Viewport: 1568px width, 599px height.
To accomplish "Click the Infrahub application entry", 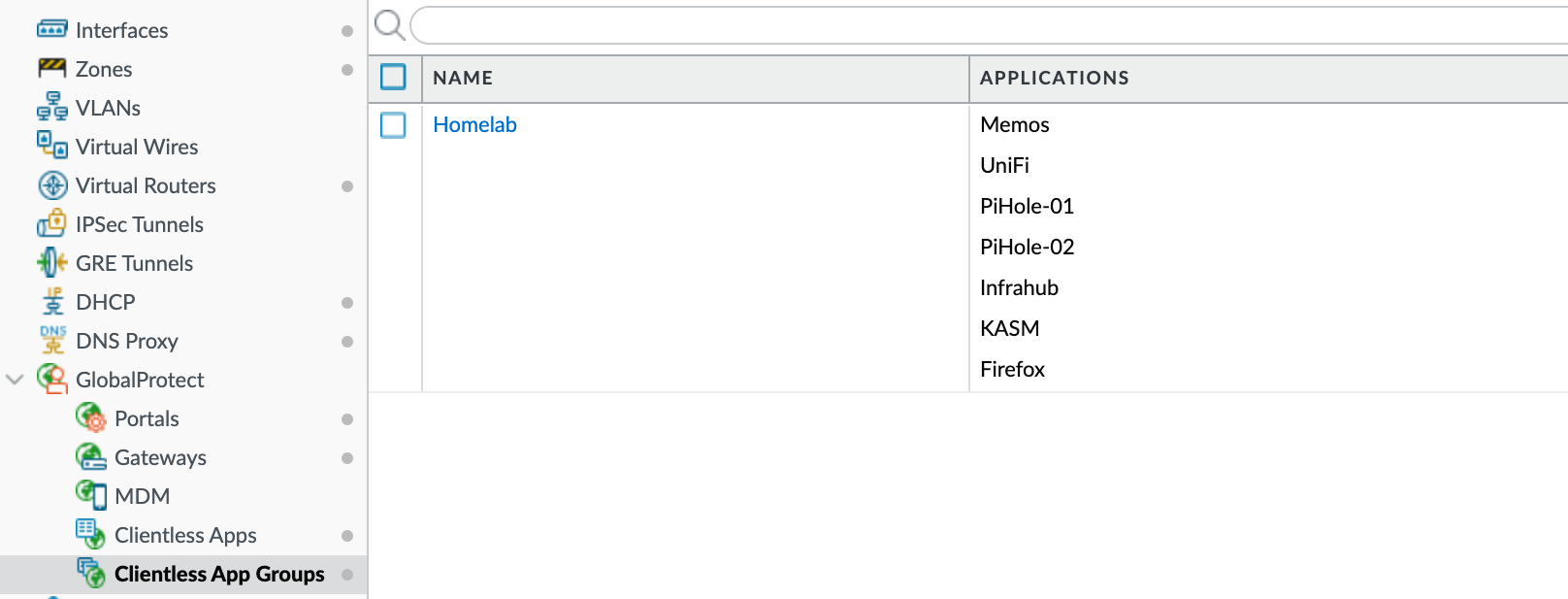I will click(1019, 288).
